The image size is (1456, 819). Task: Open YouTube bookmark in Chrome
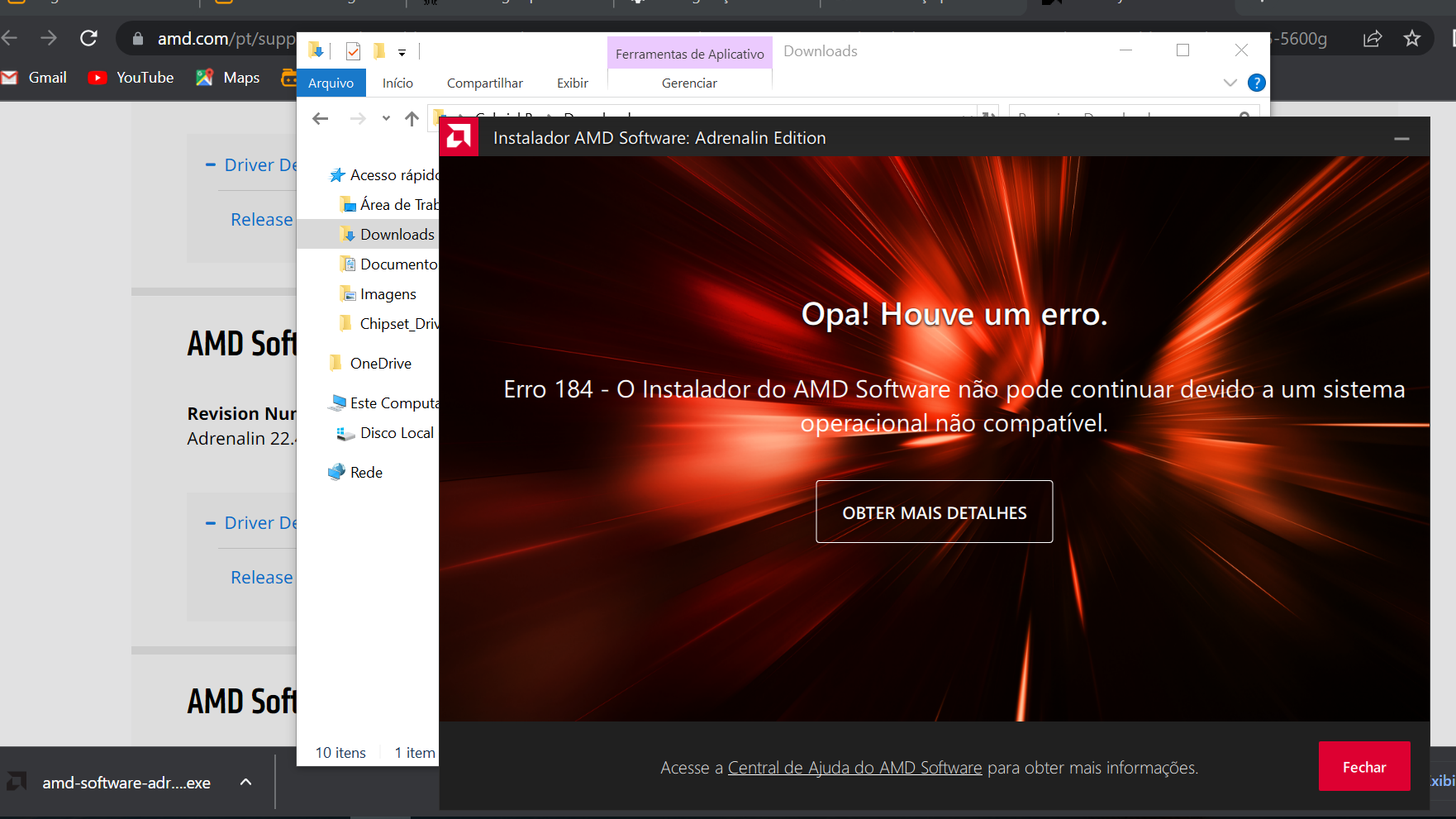[x=131, y=78]
